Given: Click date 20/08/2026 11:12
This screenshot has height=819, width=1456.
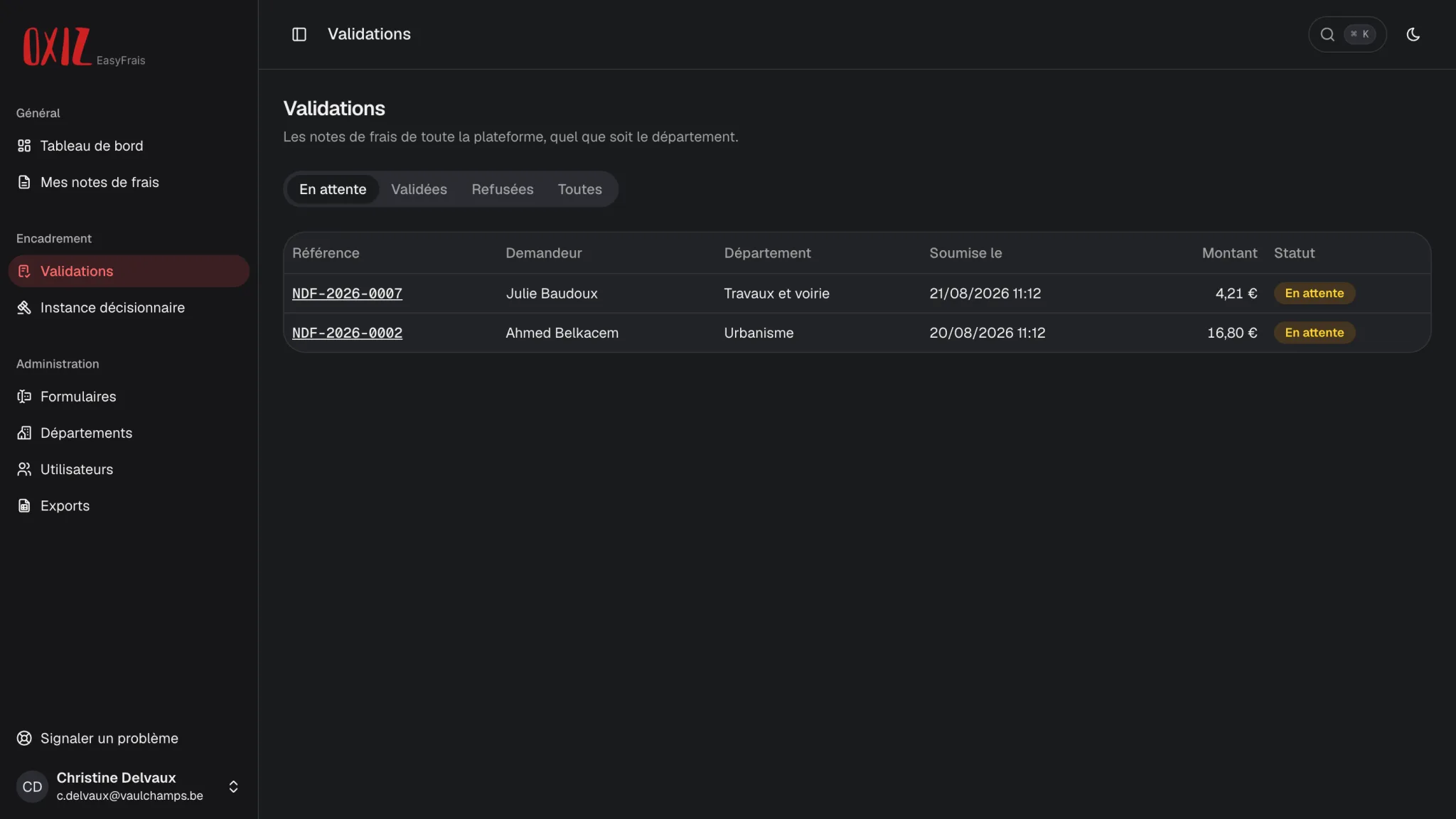Looking at the screenshot, I should click(987, 333).
